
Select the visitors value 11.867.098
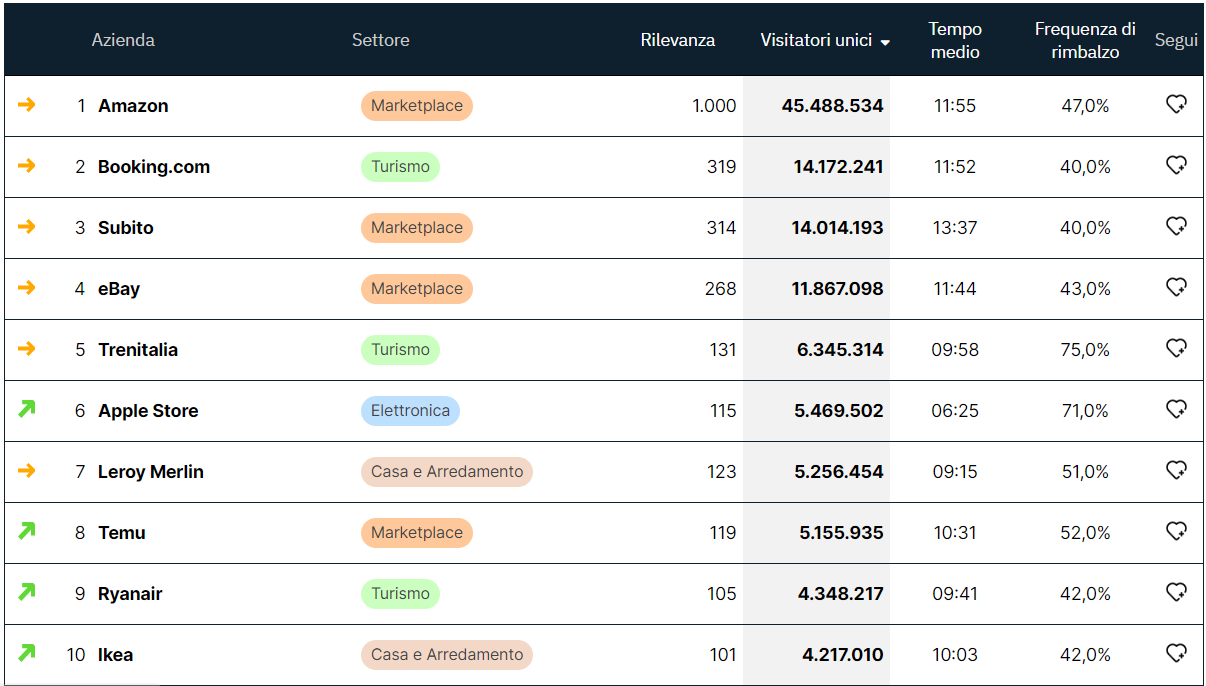tap(837, 289)
